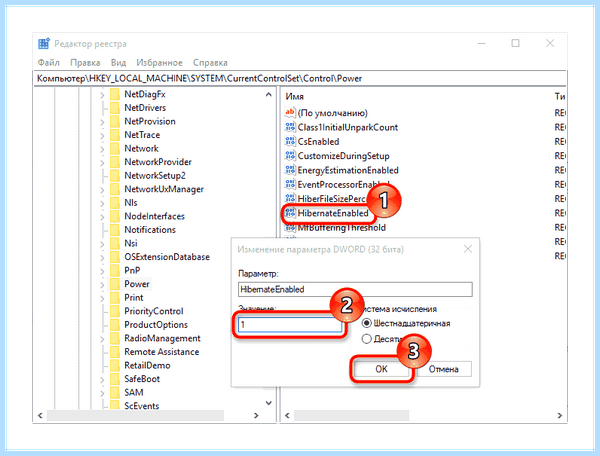Viewport: 600px width, 456px height.
Task: Select the PnP folder icon
Action: point(115,270)
